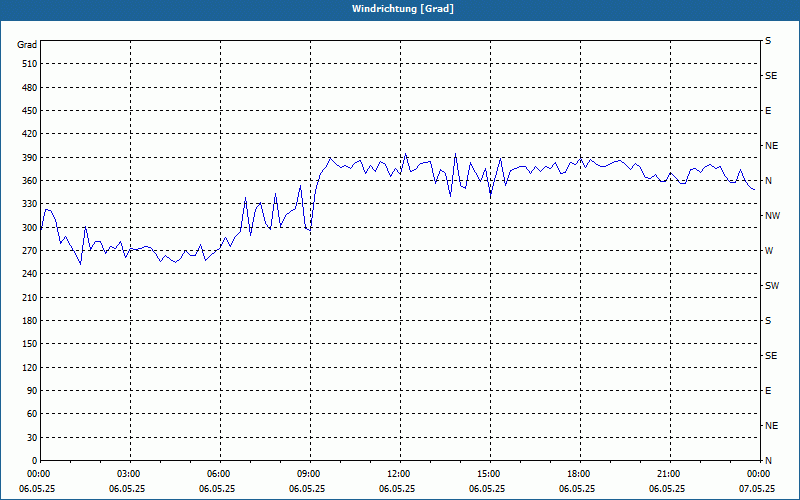This screenshot has height=500, width=800.
Task: Click the SW compass label level with 210
Action: [772, 286]
